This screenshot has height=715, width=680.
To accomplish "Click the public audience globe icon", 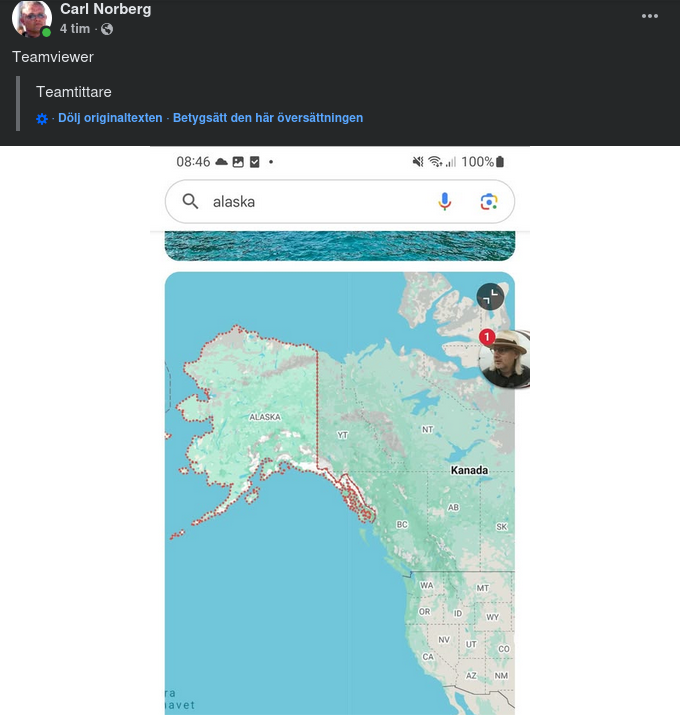I will [x=107, y=29].
